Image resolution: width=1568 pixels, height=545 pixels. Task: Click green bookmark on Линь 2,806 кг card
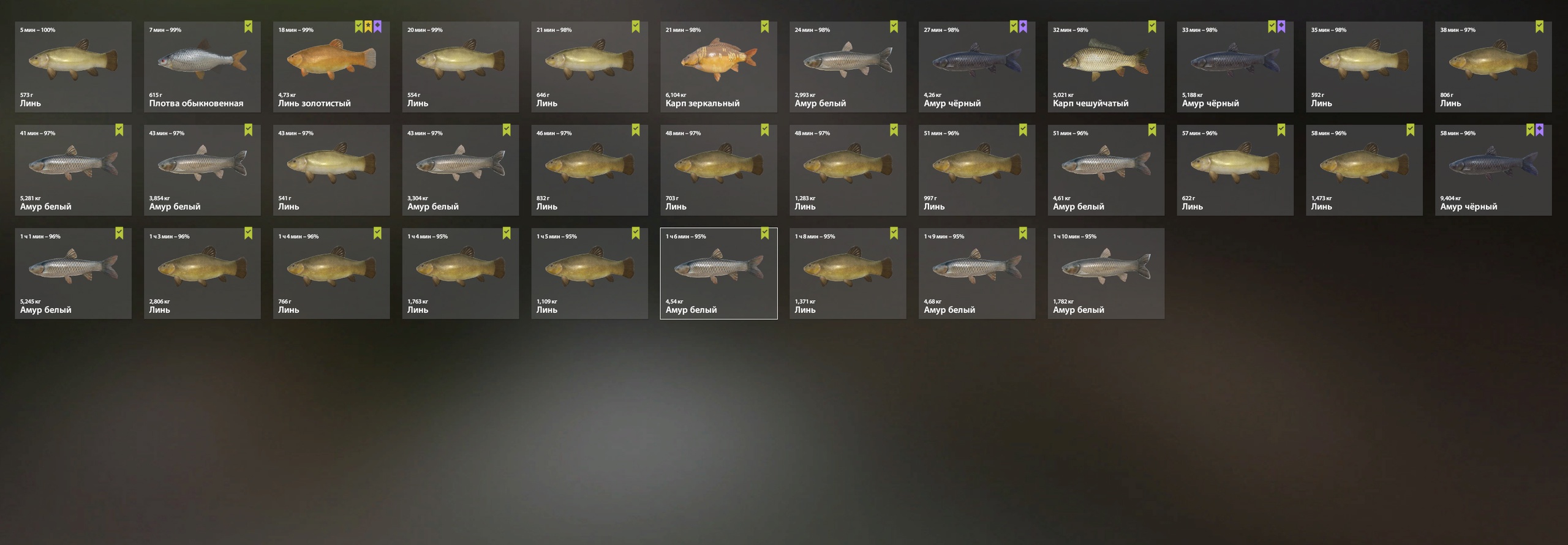coord(248,233)
